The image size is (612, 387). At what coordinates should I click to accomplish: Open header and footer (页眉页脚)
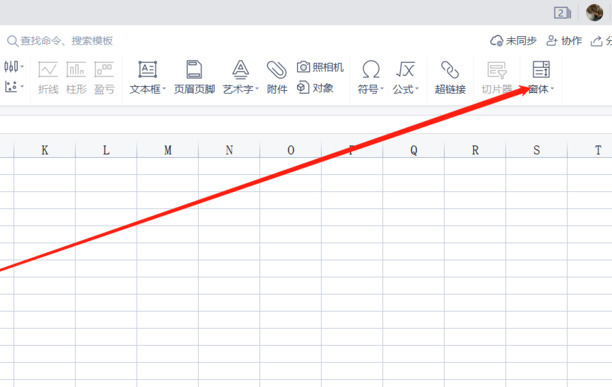(194, 78)
